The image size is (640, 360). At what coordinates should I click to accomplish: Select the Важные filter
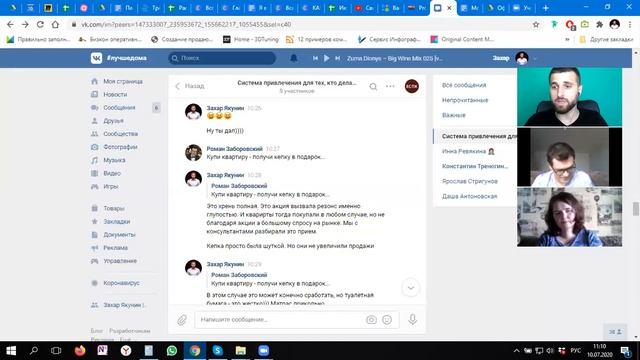(453, 115)
